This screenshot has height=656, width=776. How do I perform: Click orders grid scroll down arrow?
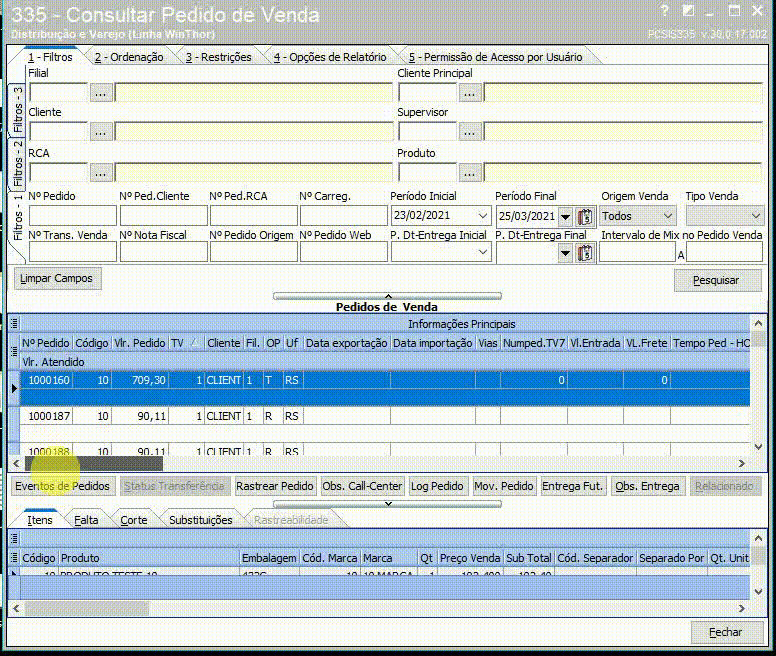click(758, 447)
